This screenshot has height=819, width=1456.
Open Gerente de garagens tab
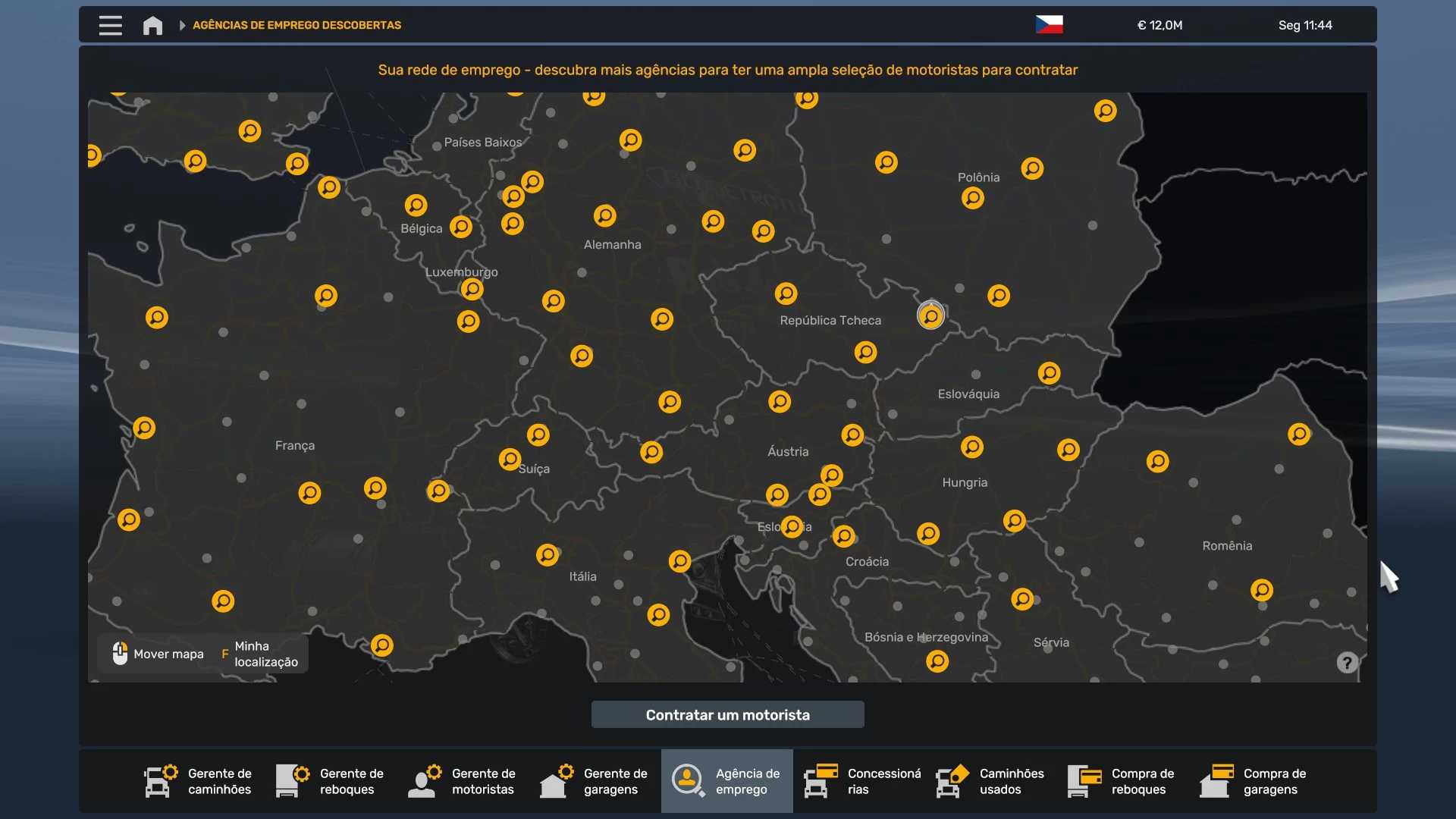tap(594, 781)
